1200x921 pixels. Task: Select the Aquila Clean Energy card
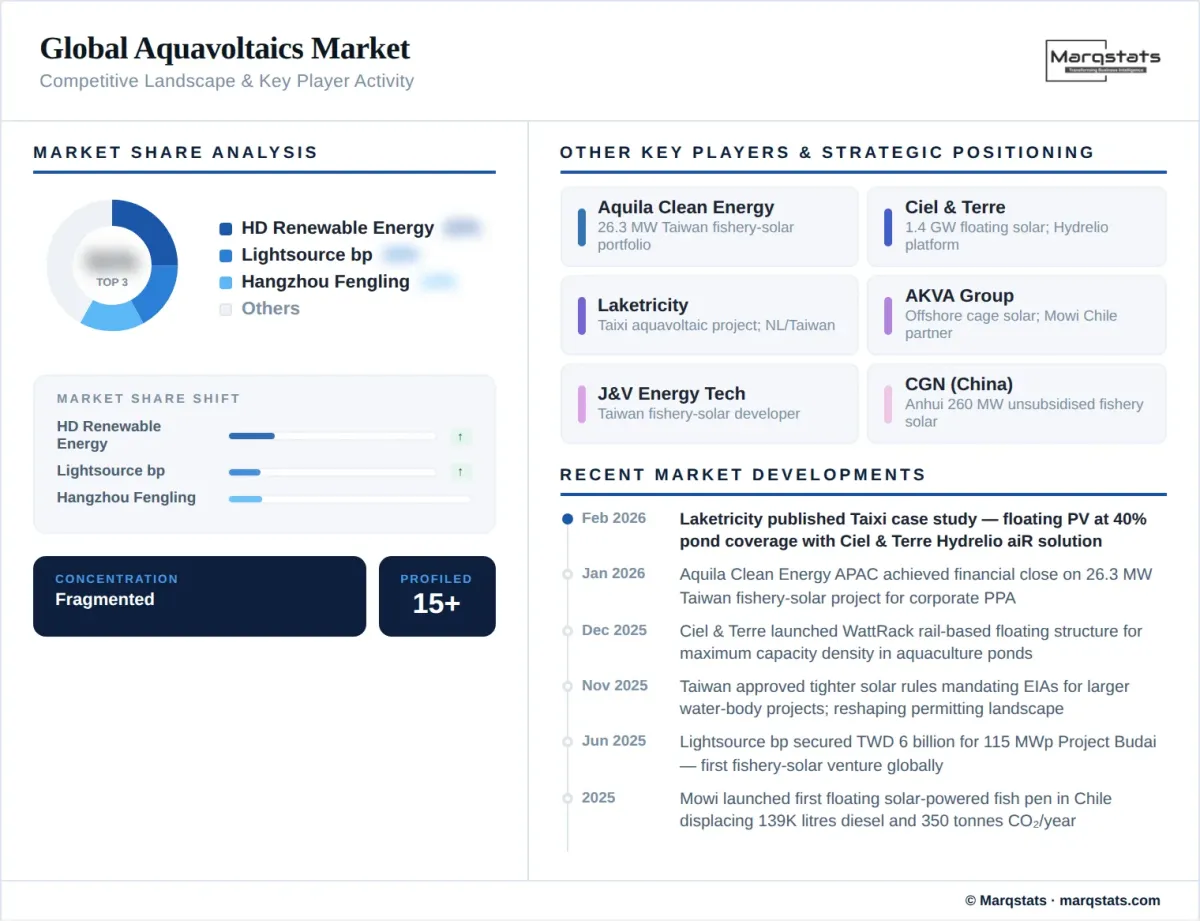710,226
